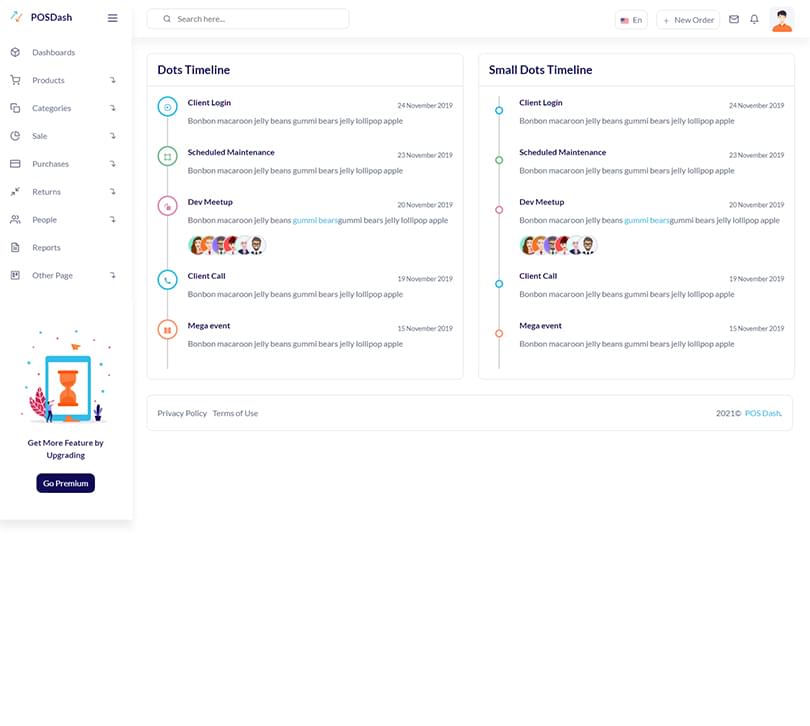Open Dashboards from the sidebar
The width and height of the screenshot is (810, 726).
pos(53,52)
